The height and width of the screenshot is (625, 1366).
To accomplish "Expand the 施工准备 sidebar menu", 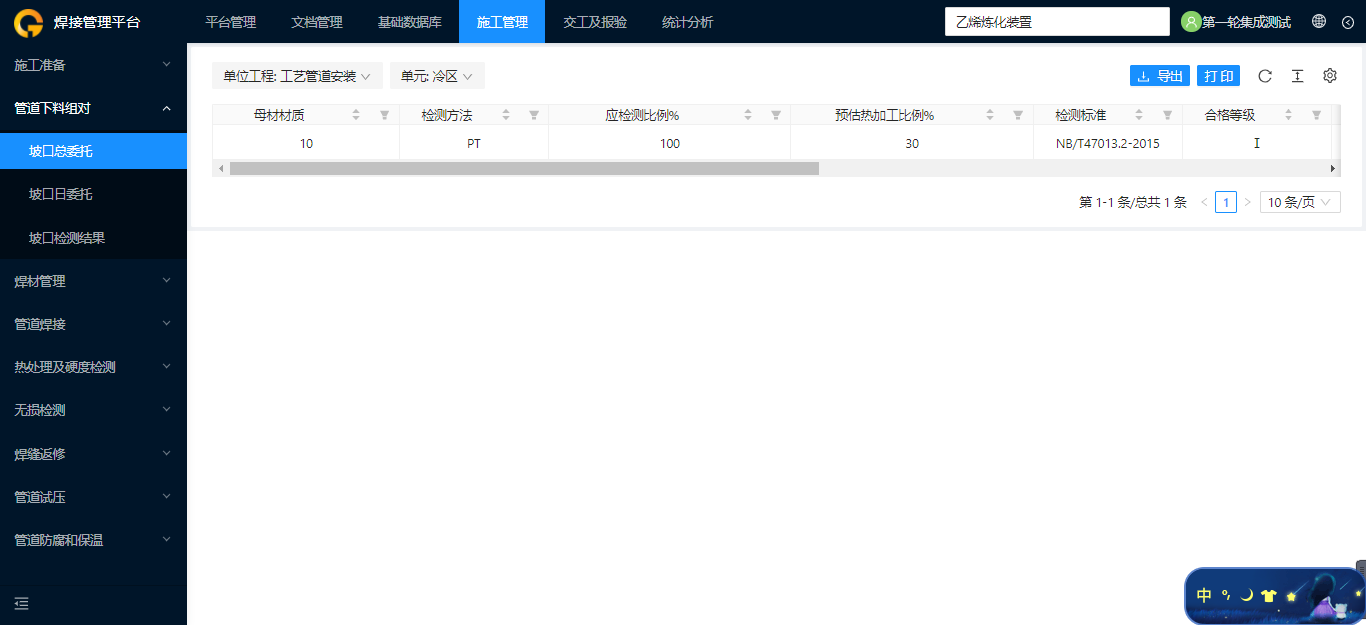I will [x=93, y=65].
